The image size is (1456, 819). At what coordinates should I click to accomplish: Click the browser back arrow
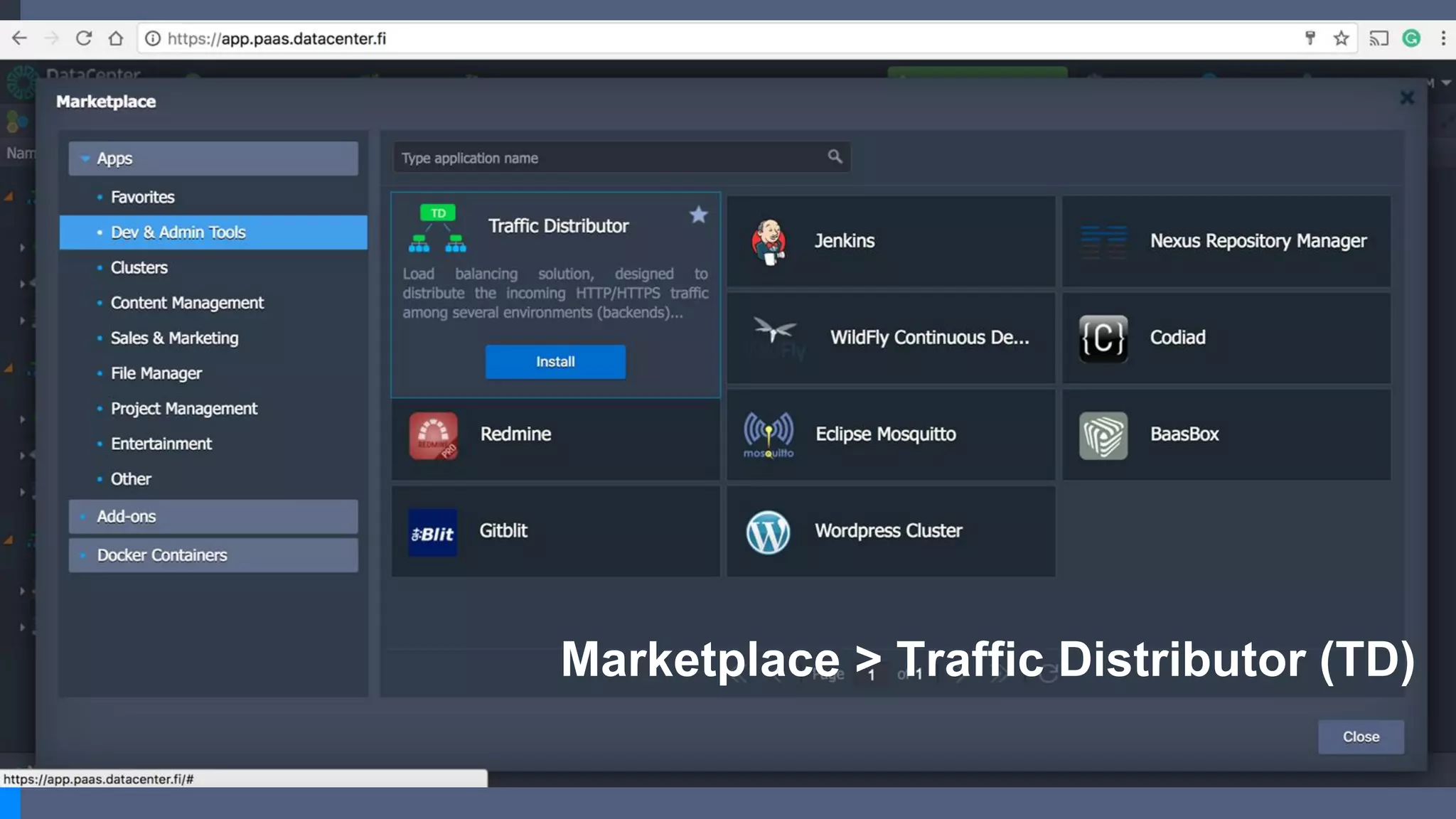(19, 38)
